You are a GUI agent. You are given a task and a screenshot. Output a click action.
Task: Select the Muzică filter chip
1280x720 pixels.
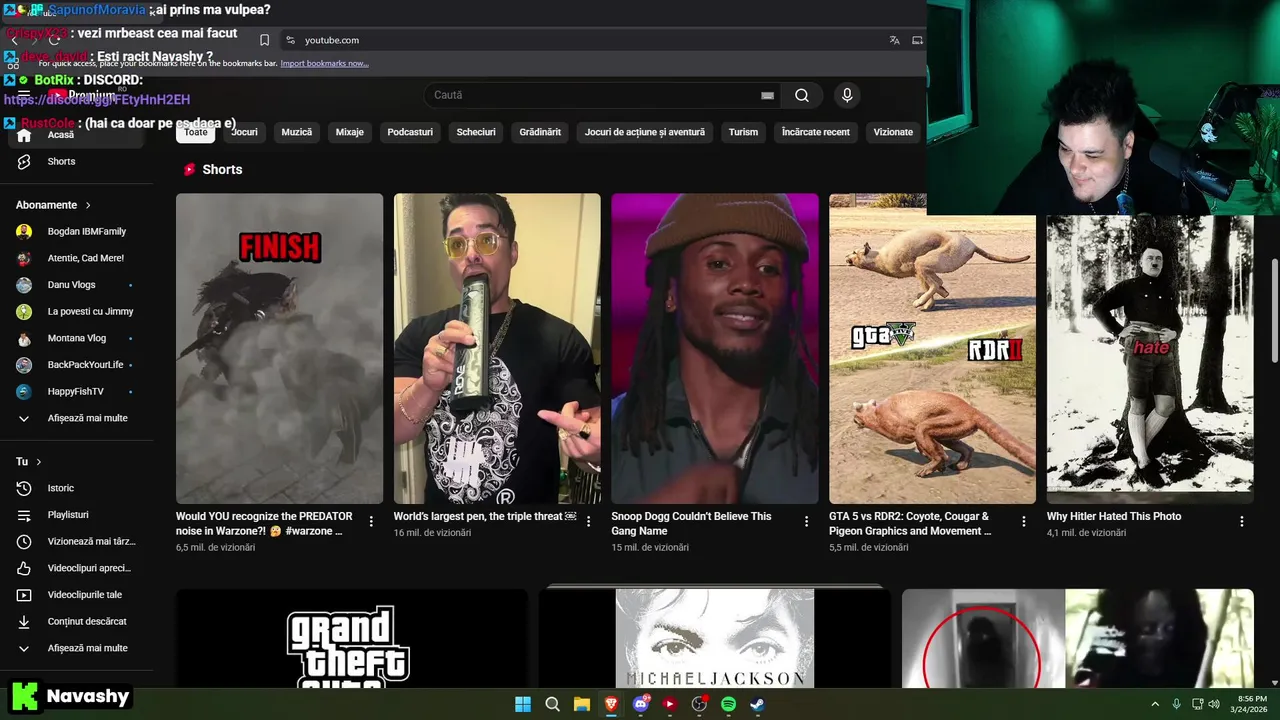(x=297, y=132)
